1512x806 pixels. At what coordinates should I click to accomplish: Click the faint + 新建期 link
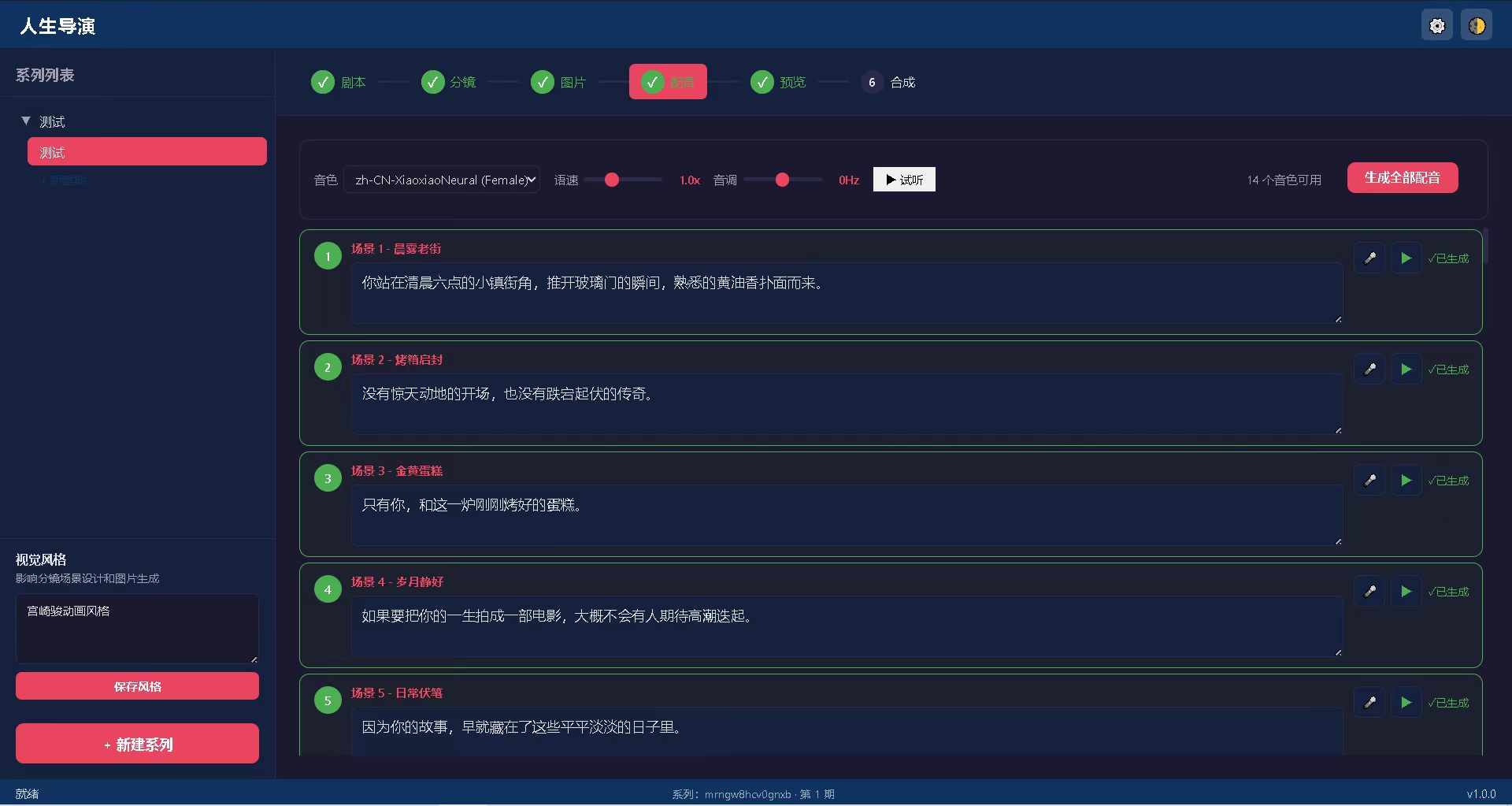(x=63, y=180)
